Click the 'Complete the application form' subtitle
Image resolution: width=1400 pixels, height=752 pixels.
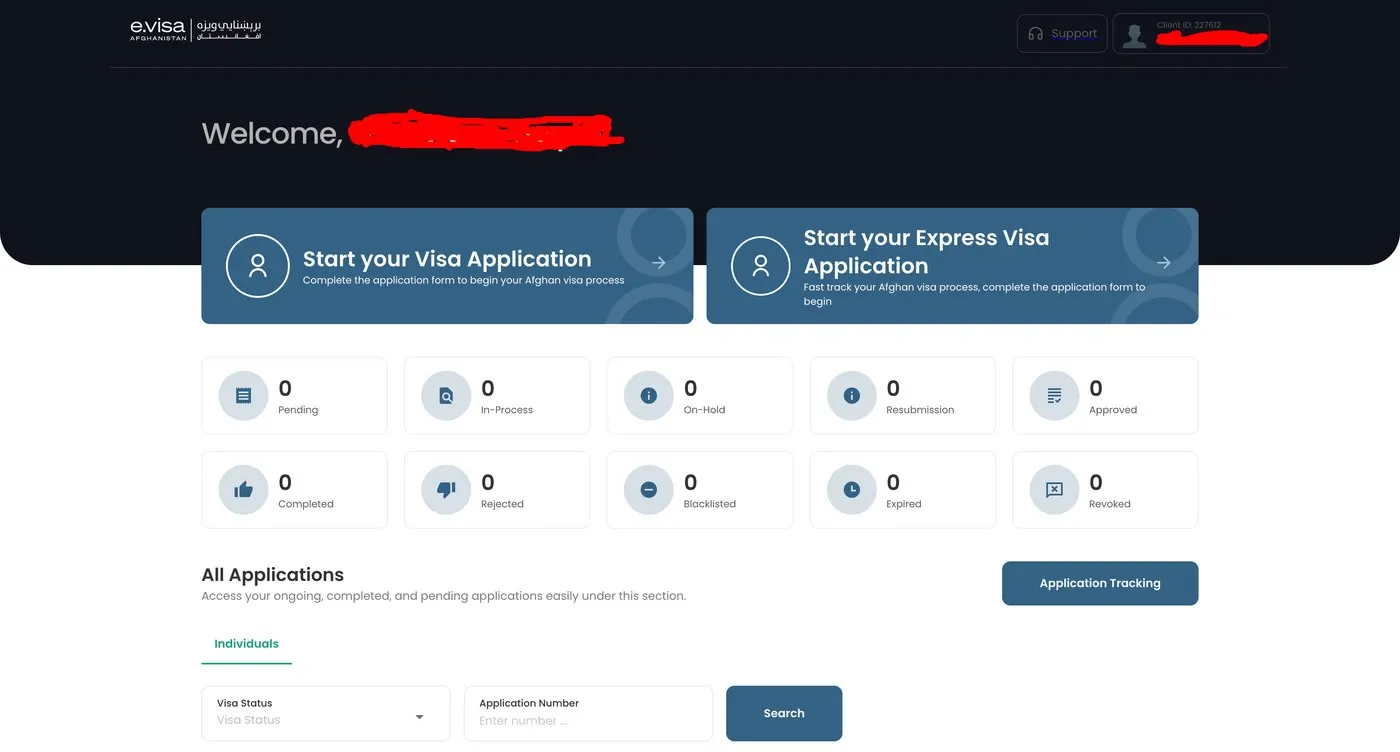point(464,280)
